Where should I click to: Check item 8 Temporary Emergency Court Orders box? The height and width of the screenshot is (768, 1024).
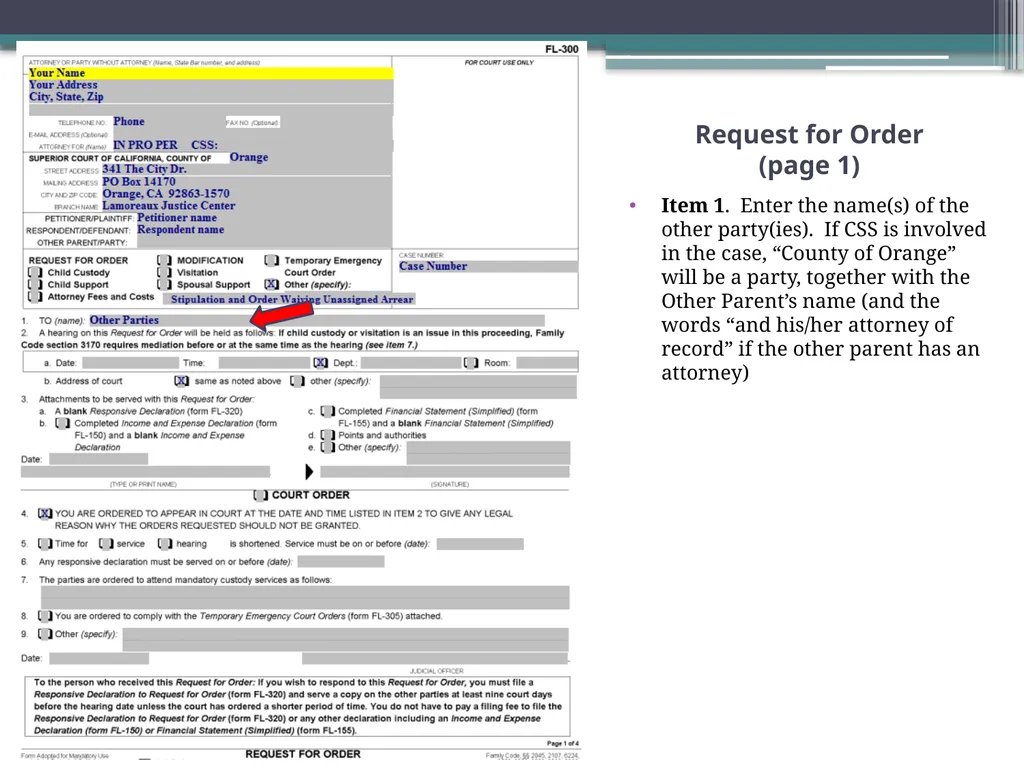(45, 616)
